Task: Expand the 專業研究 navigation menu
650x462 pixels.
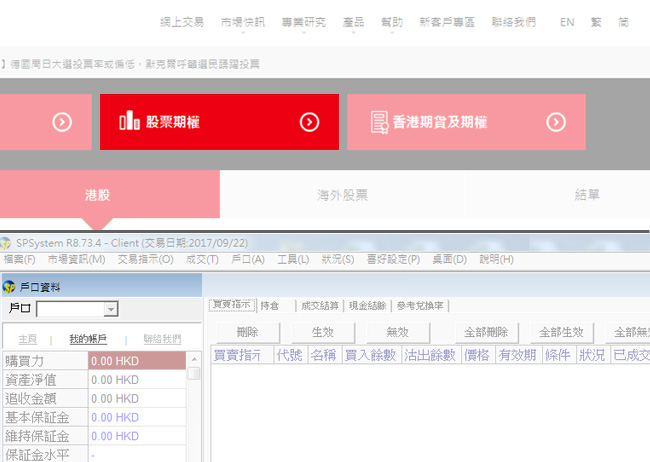Action: point(304,22)
